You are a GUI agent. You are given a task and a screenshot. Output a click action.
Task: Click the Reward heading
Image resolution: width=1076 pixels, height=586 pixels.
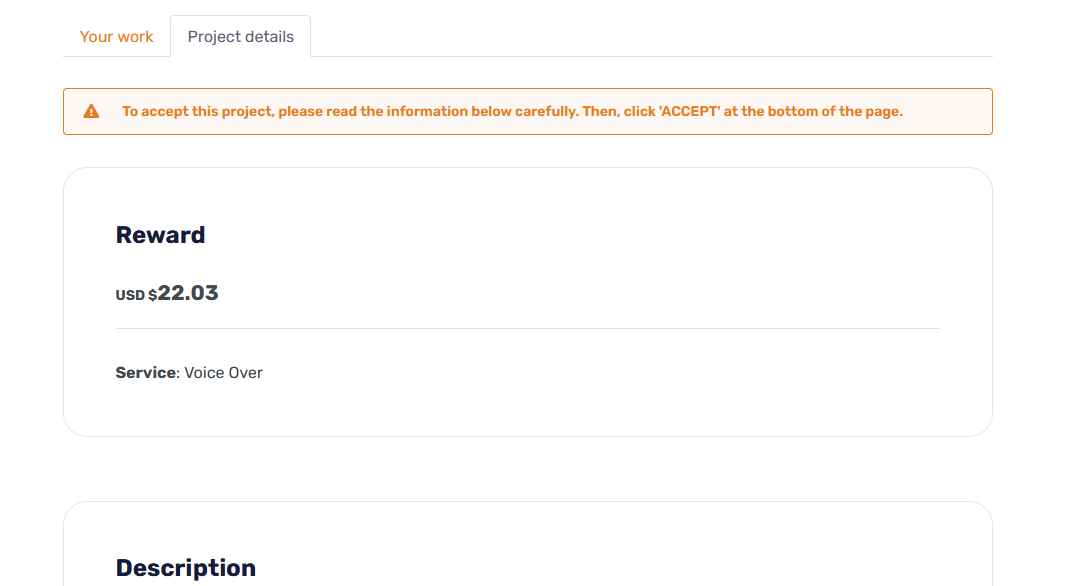(x=160, y=235)
